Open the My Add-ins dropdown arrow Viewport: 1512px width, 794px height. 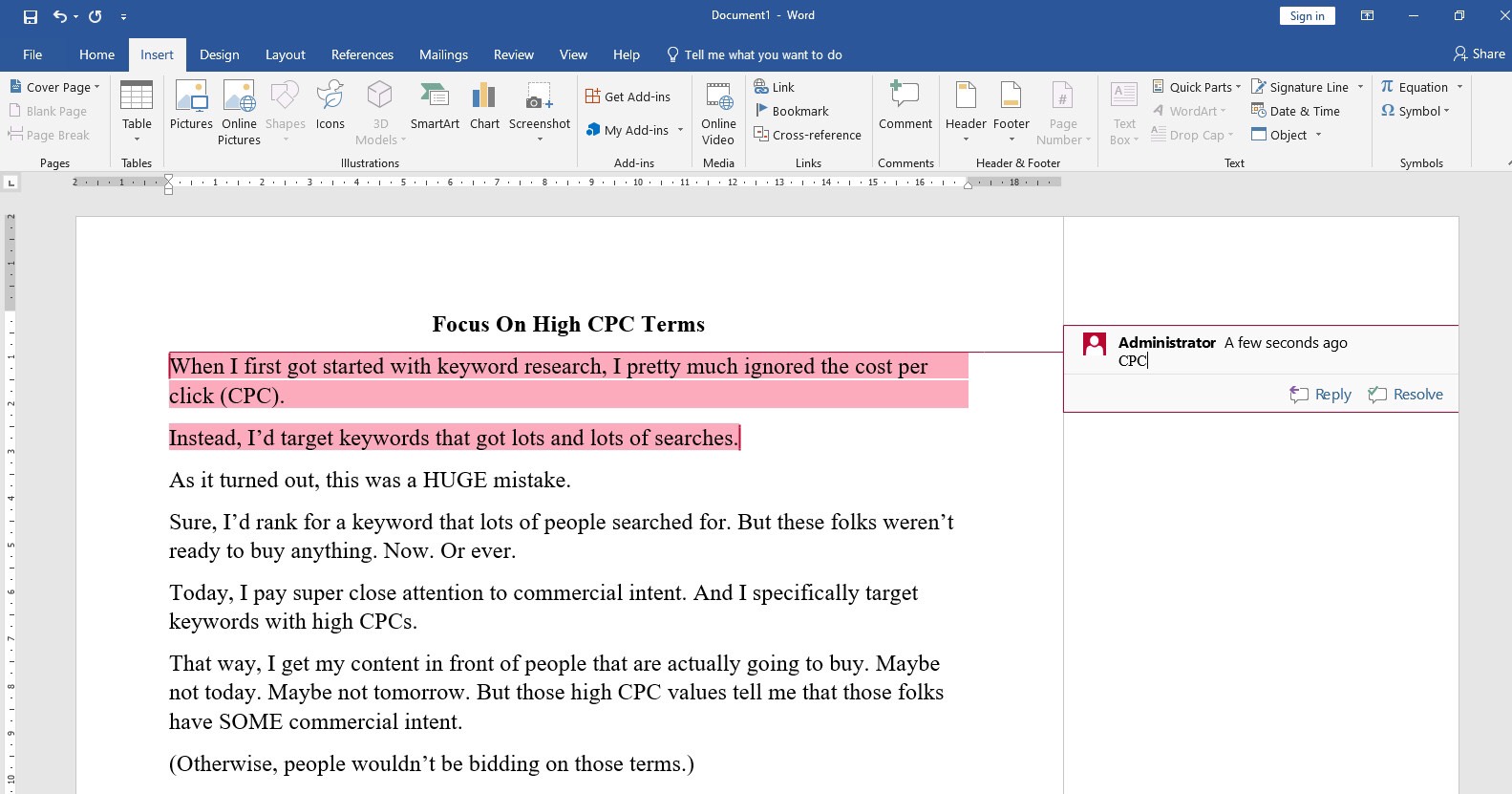680,130
